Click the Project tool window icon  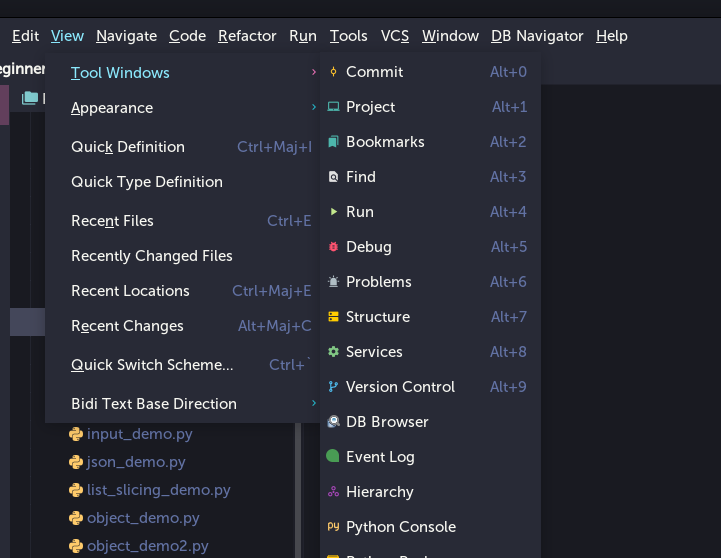(333, 107)
